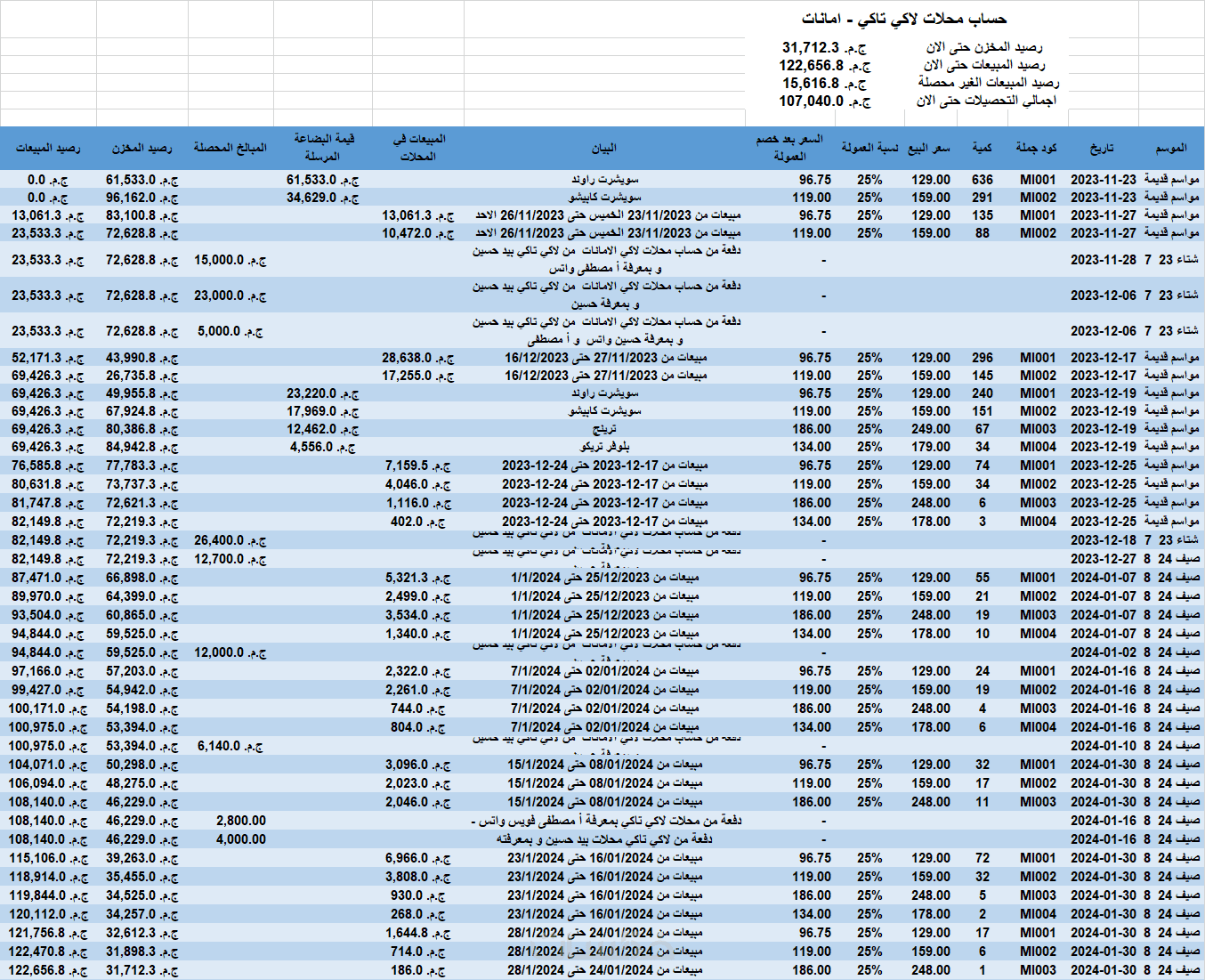Click shop sales cell 10,472.0
This screenshot has width=1205, height=980.
point(418,232)
